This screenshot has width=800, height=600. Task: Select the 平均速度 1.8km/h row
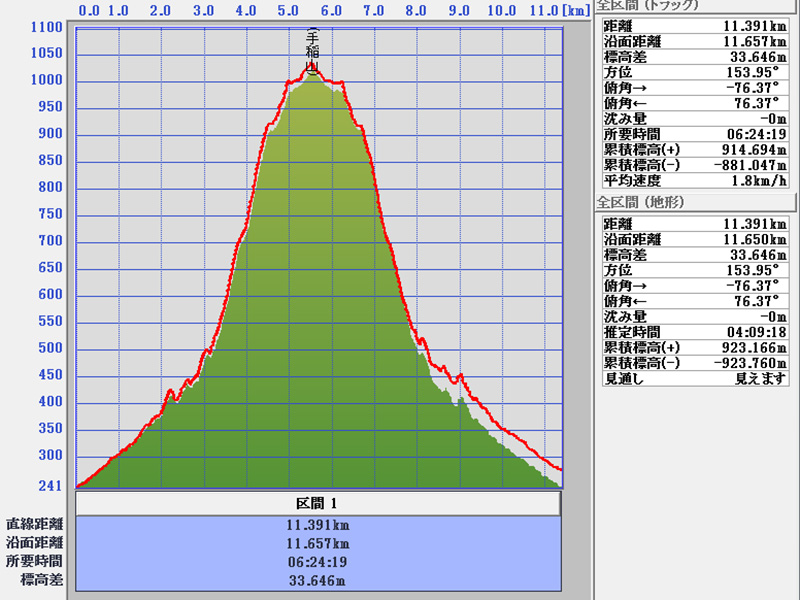point(697,180)
